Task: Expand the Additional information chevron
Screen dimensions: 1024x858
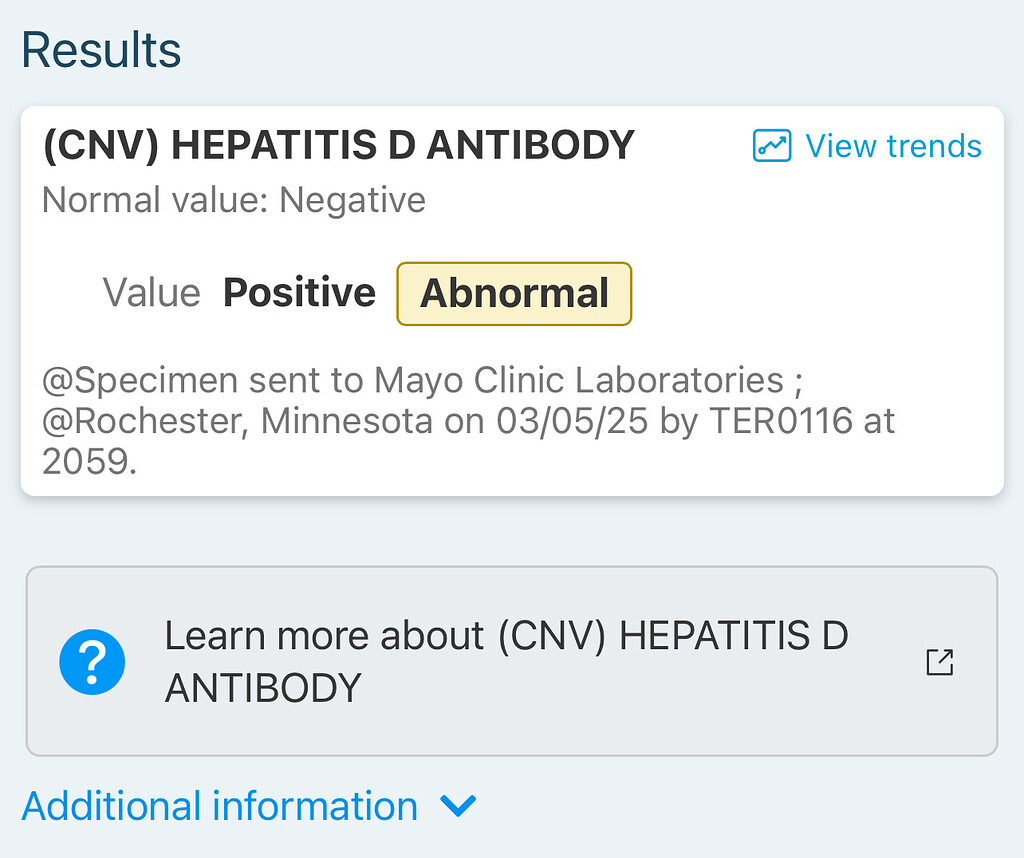Action: (x=459, y=806)
